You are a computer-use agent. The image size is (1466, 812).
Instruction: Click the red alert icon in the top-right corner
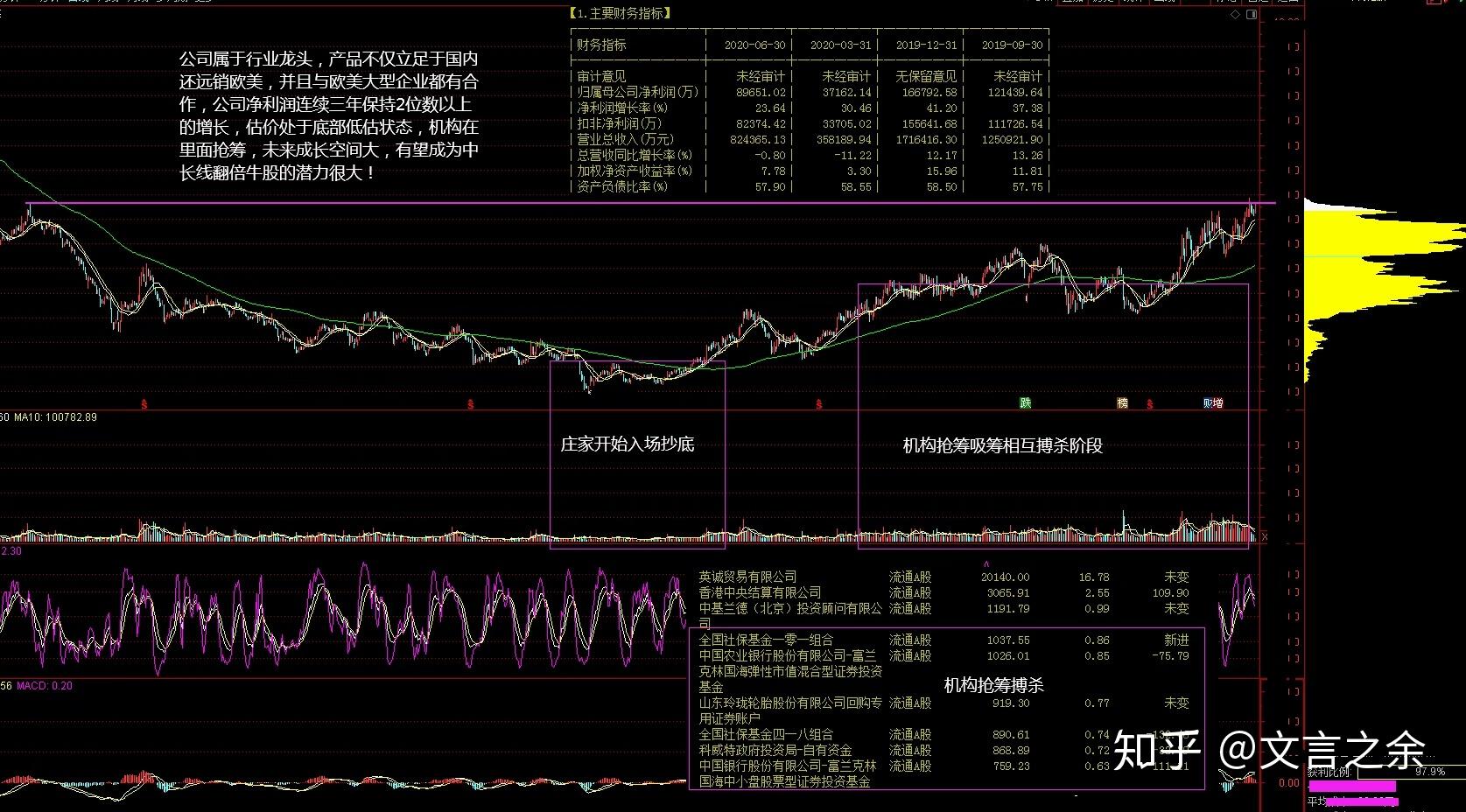click(x=1444, y=3)
